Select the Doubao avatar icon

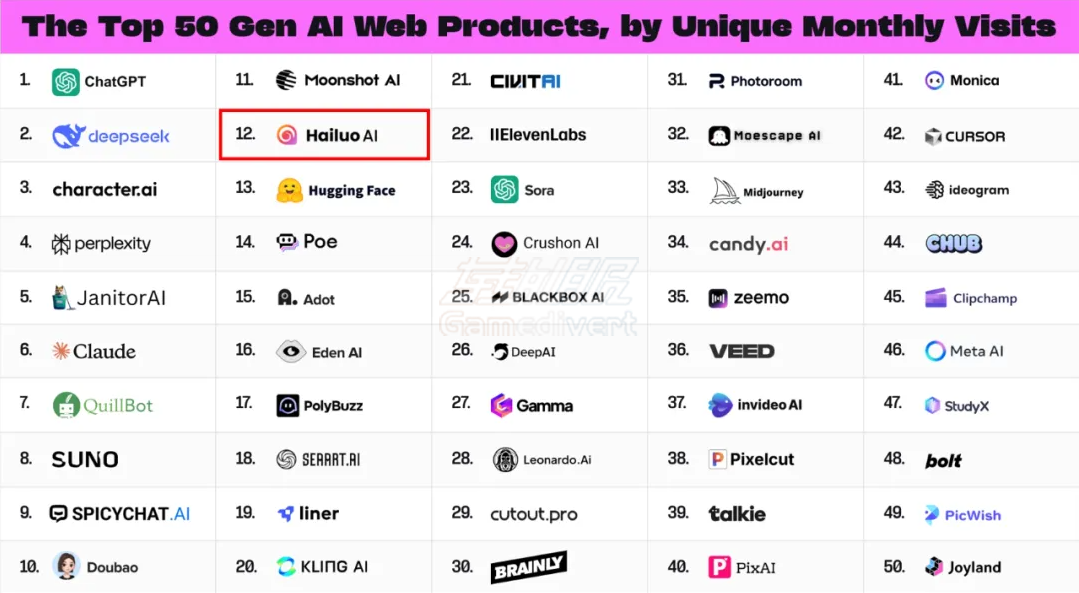point(66,566)
